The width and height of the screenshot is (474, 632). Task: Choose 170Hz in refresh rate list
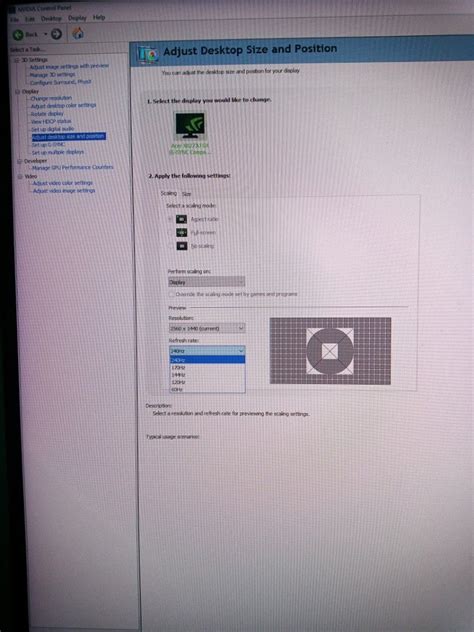point(207,368)
